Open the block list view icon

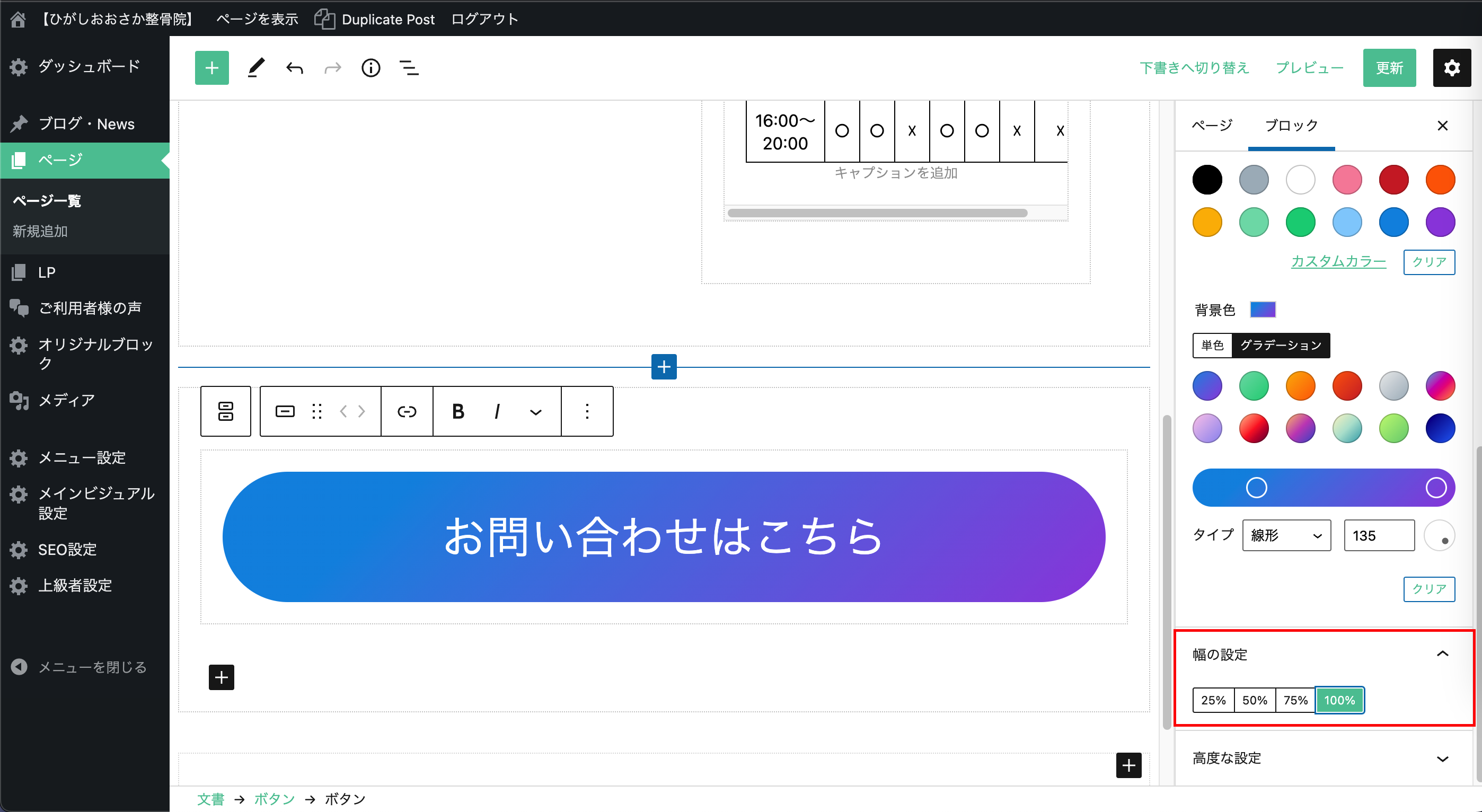409,68
